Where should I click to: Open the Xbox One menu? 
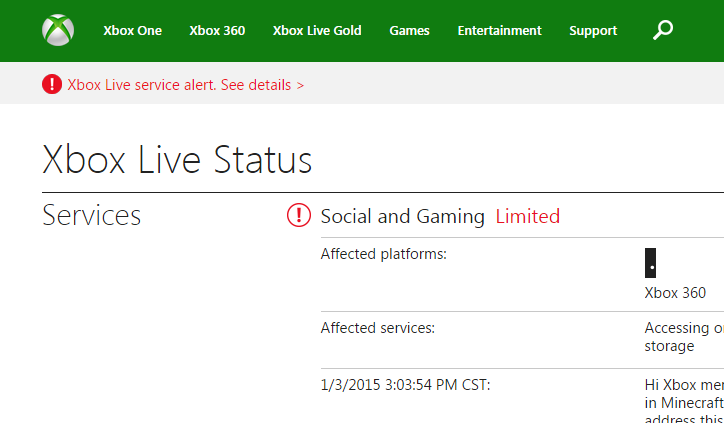tap(132, 31)
